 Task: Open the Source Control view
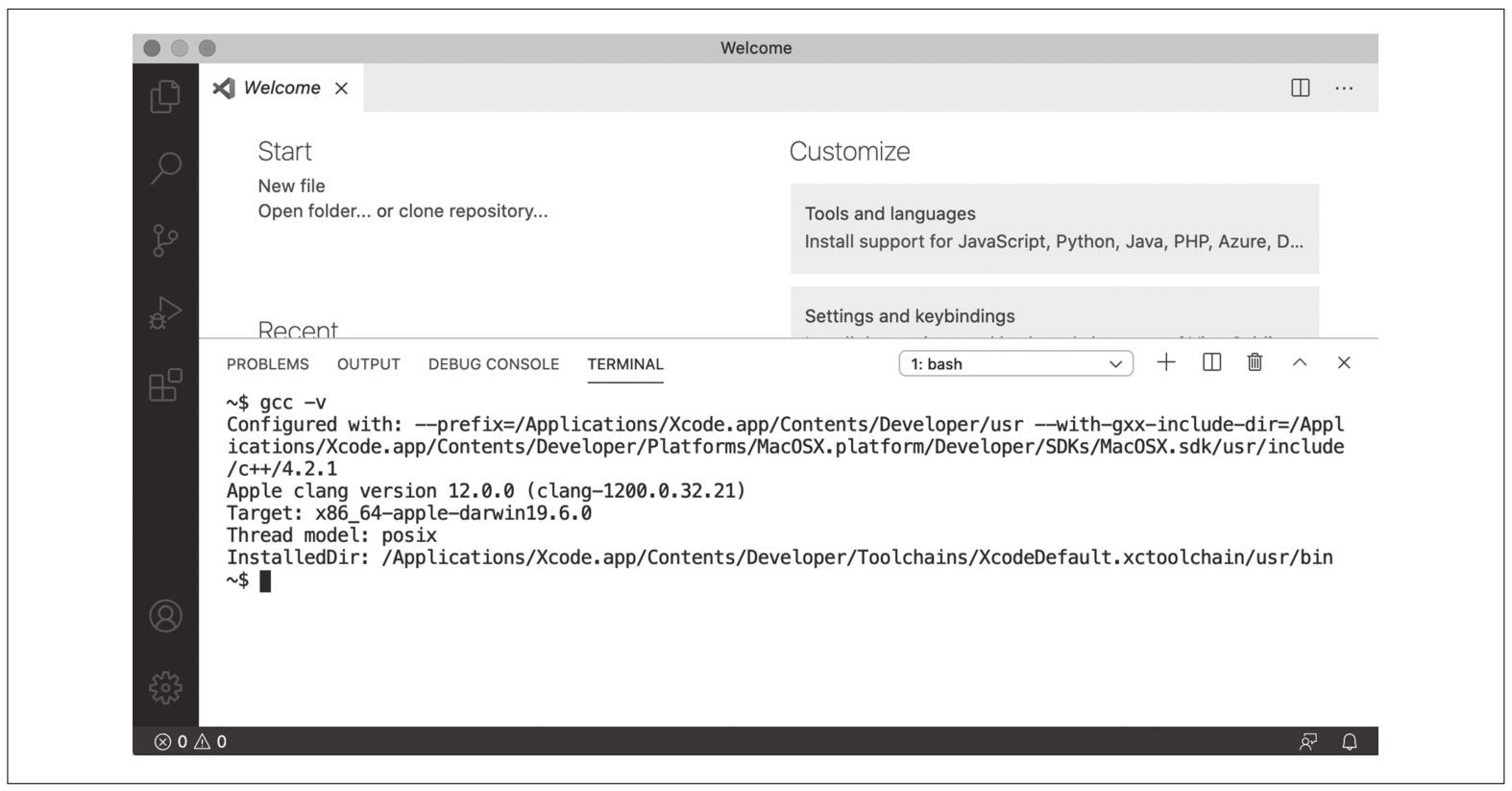pyautogui.click(x=165, y=240)
